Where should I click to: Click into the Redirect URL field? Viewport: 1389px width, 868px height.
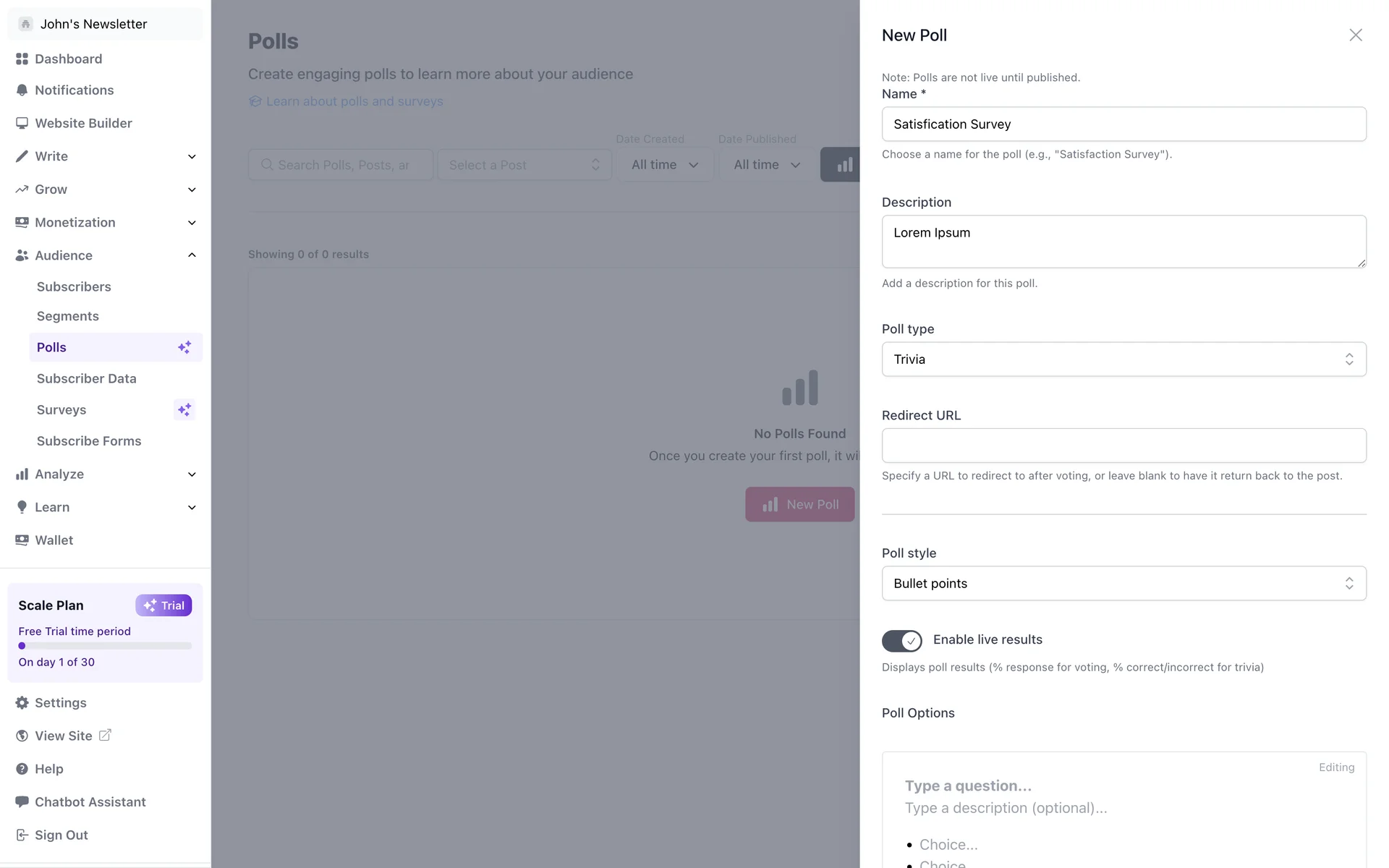point(1123,446)
